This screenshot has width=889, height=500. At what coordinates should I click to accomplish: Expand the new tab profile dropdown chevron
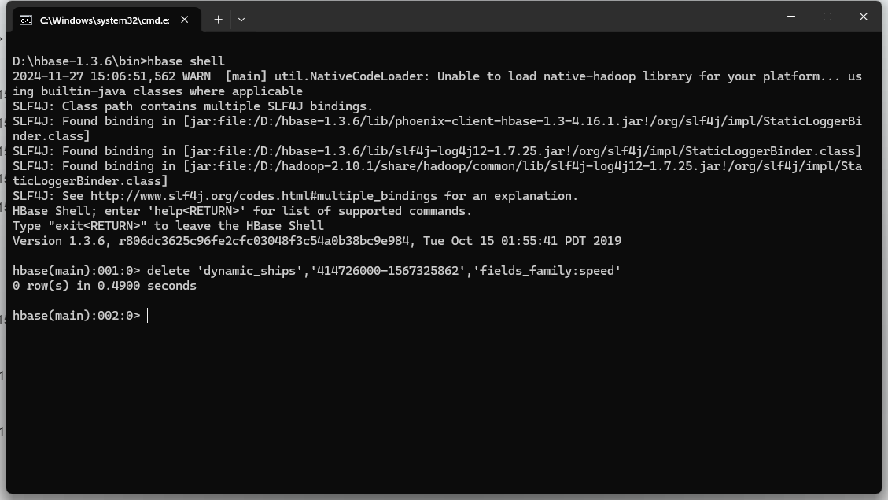pyautogui.click(x=242, y=20)
